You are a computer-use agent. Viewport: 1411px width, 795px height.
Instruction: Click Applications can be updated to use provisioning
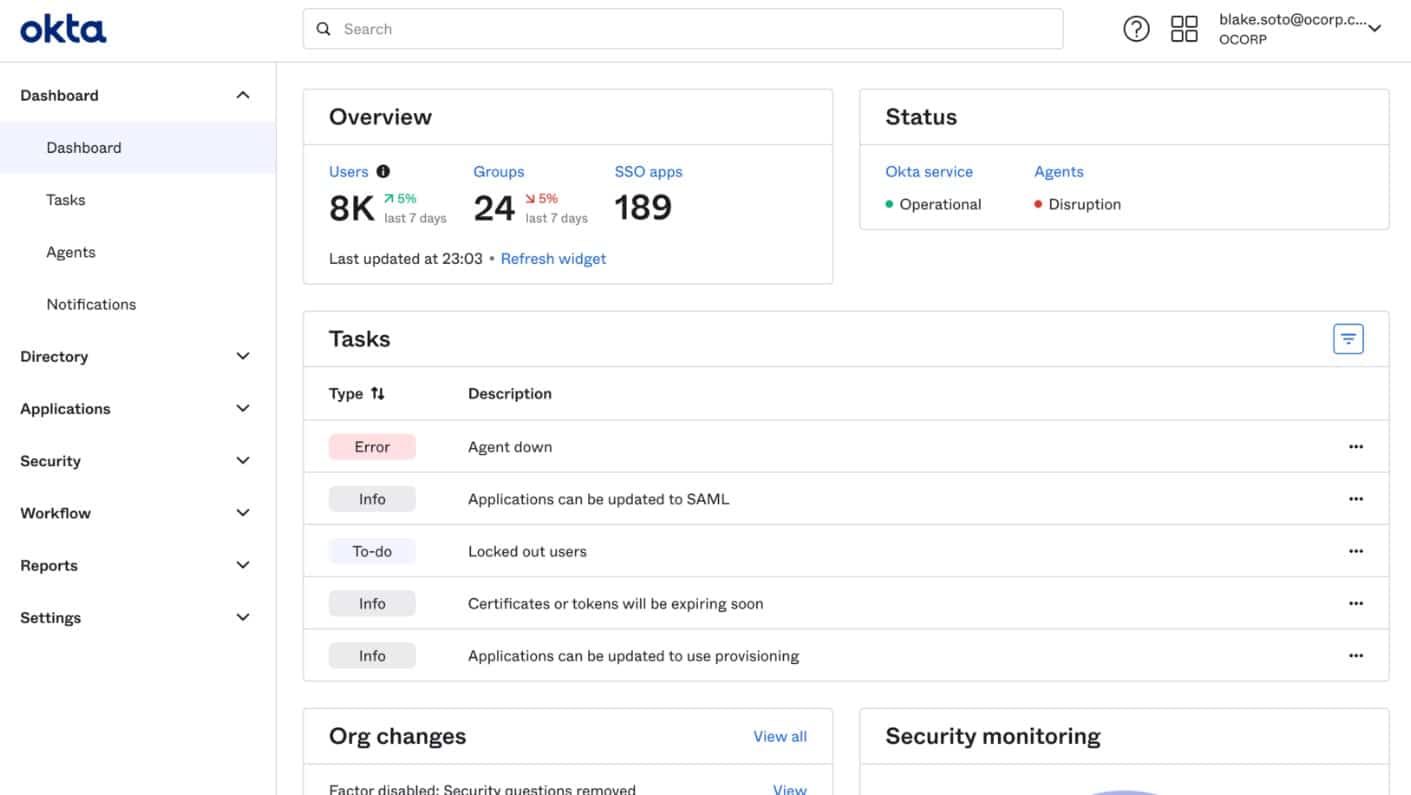coord(634,656)
